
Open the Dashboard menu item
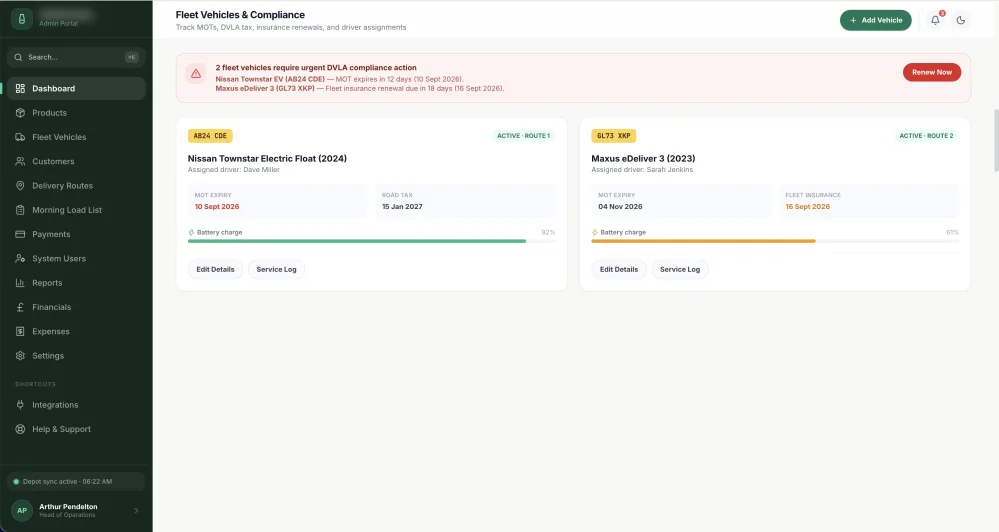click(76, 89)
